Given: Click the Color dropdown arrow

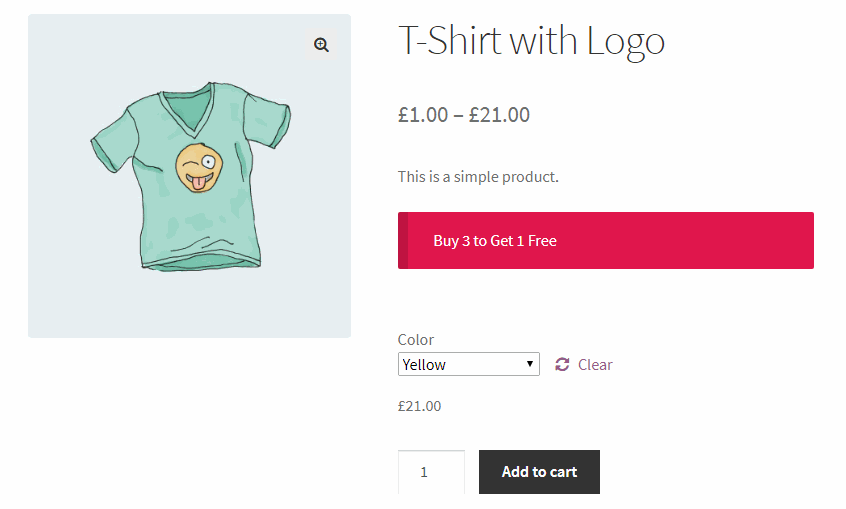Looking at the screenshot, I should tap(530, 365).
